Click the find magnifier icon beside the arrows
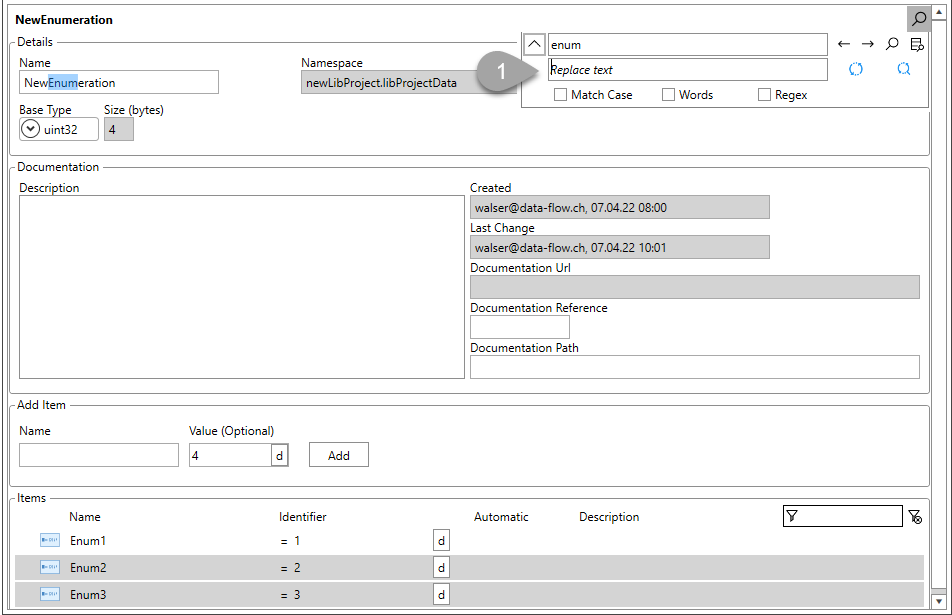 point(892,44)
